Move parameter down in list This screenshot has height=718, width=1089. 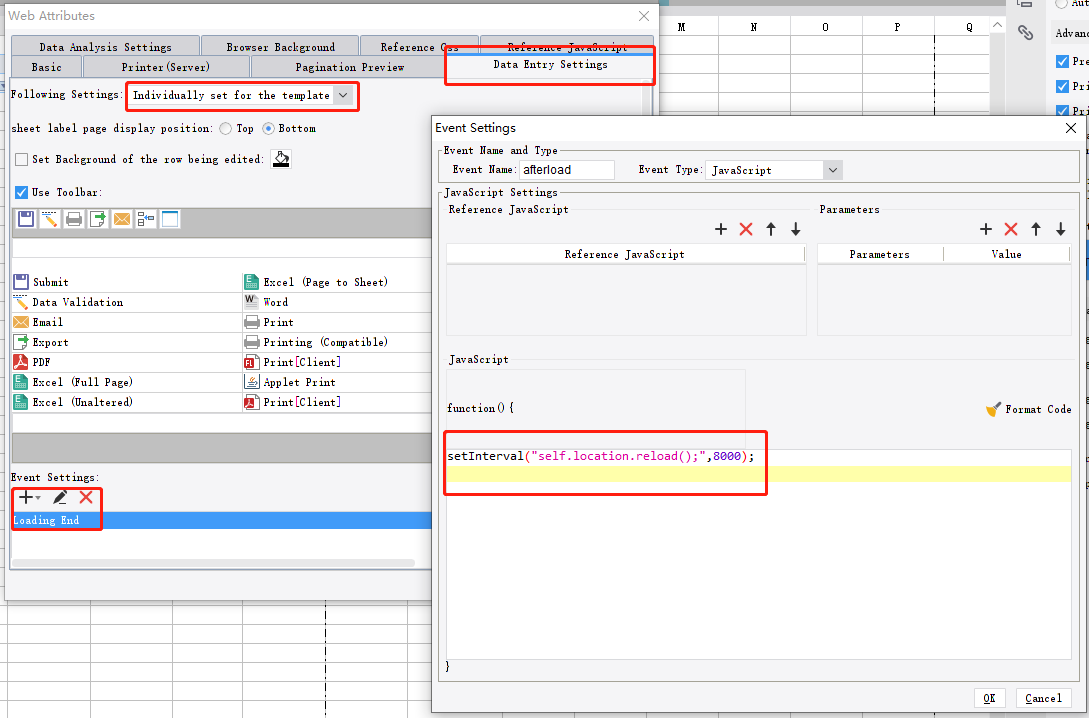click(x=1061, y=229)
